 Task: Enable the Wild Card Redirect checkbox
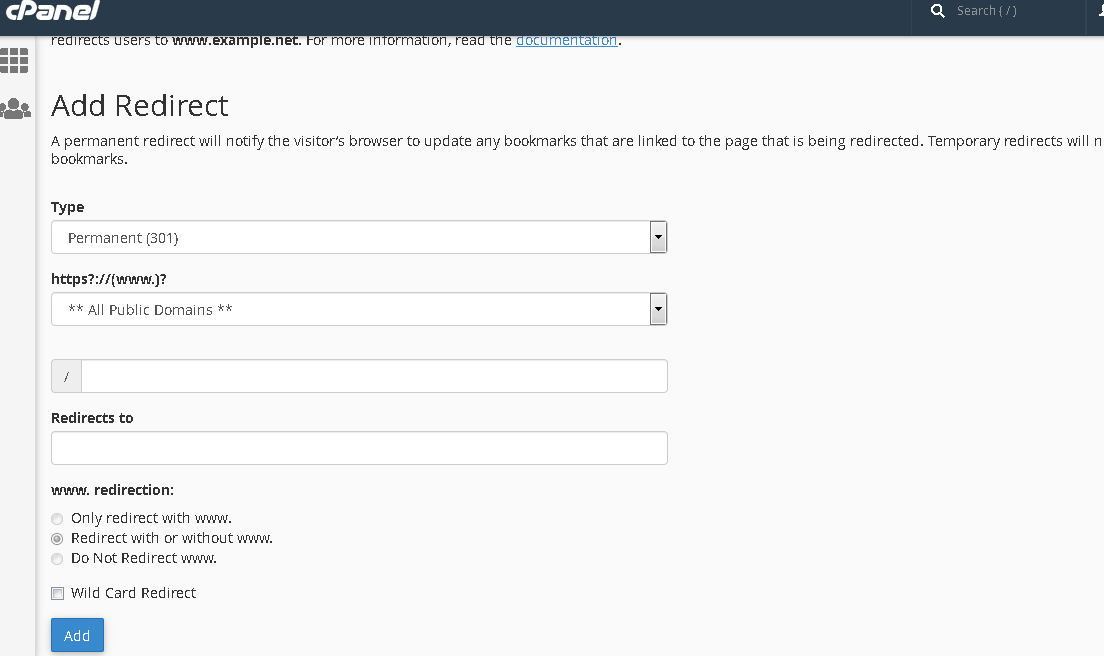click(57, 593)
